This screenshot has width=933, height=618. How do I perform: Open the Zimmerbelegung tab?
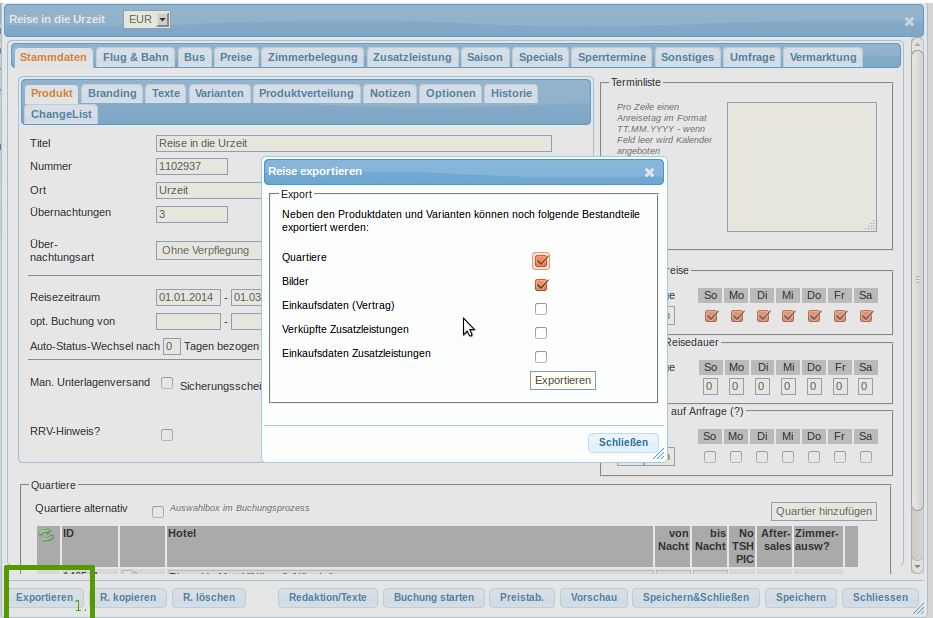(x=311, y=57)
